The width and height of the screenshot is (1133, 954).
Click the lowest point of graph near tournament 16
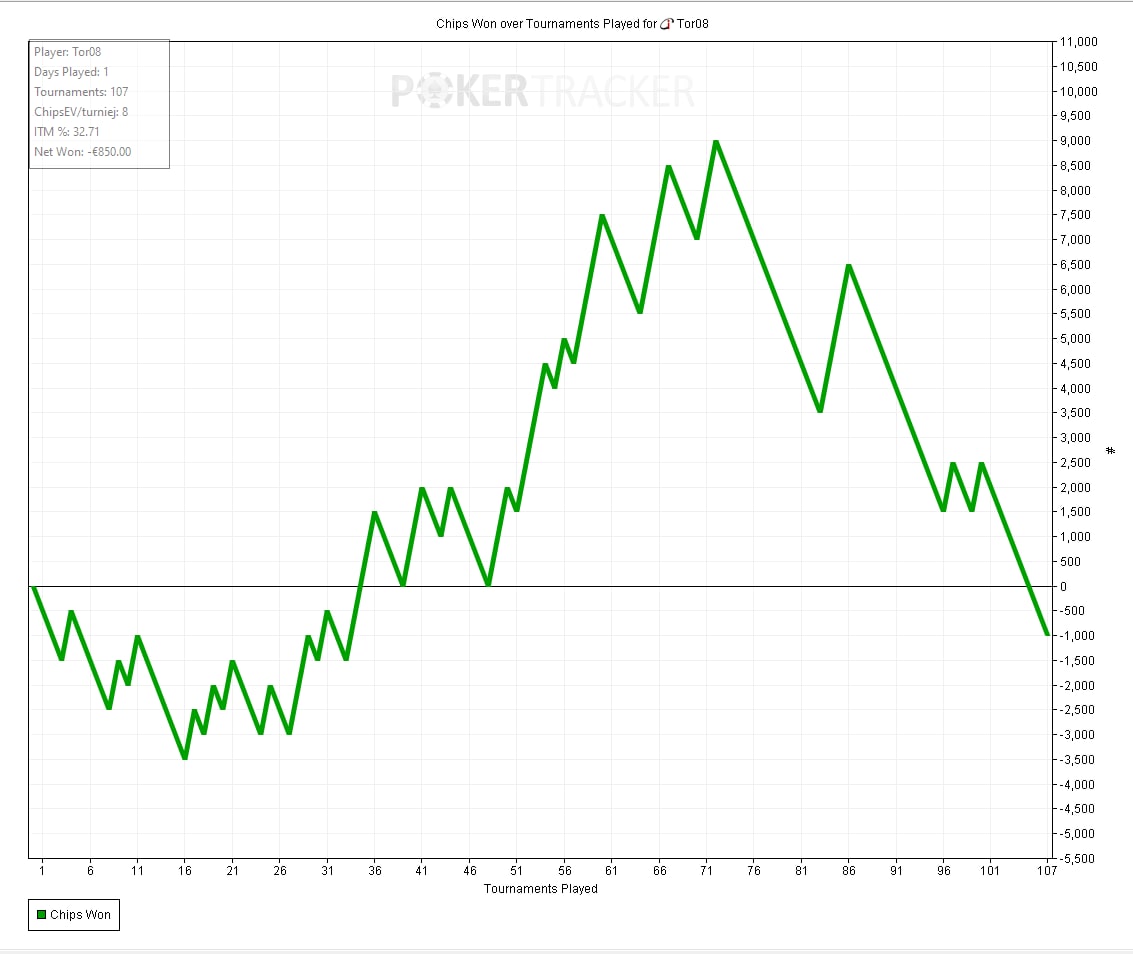click(185, 757)
